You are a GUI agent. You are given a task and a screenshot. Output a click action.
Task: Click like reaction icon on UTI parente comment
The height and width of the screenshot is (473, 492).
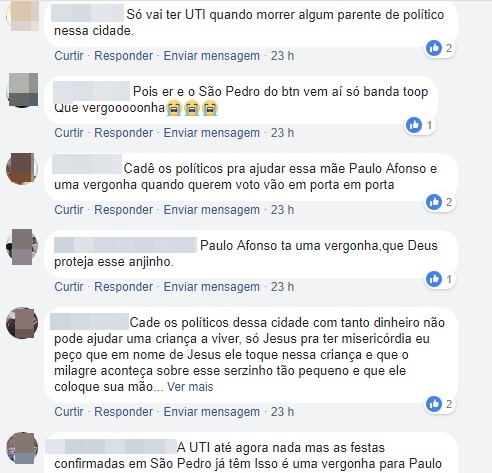(434, 48)
